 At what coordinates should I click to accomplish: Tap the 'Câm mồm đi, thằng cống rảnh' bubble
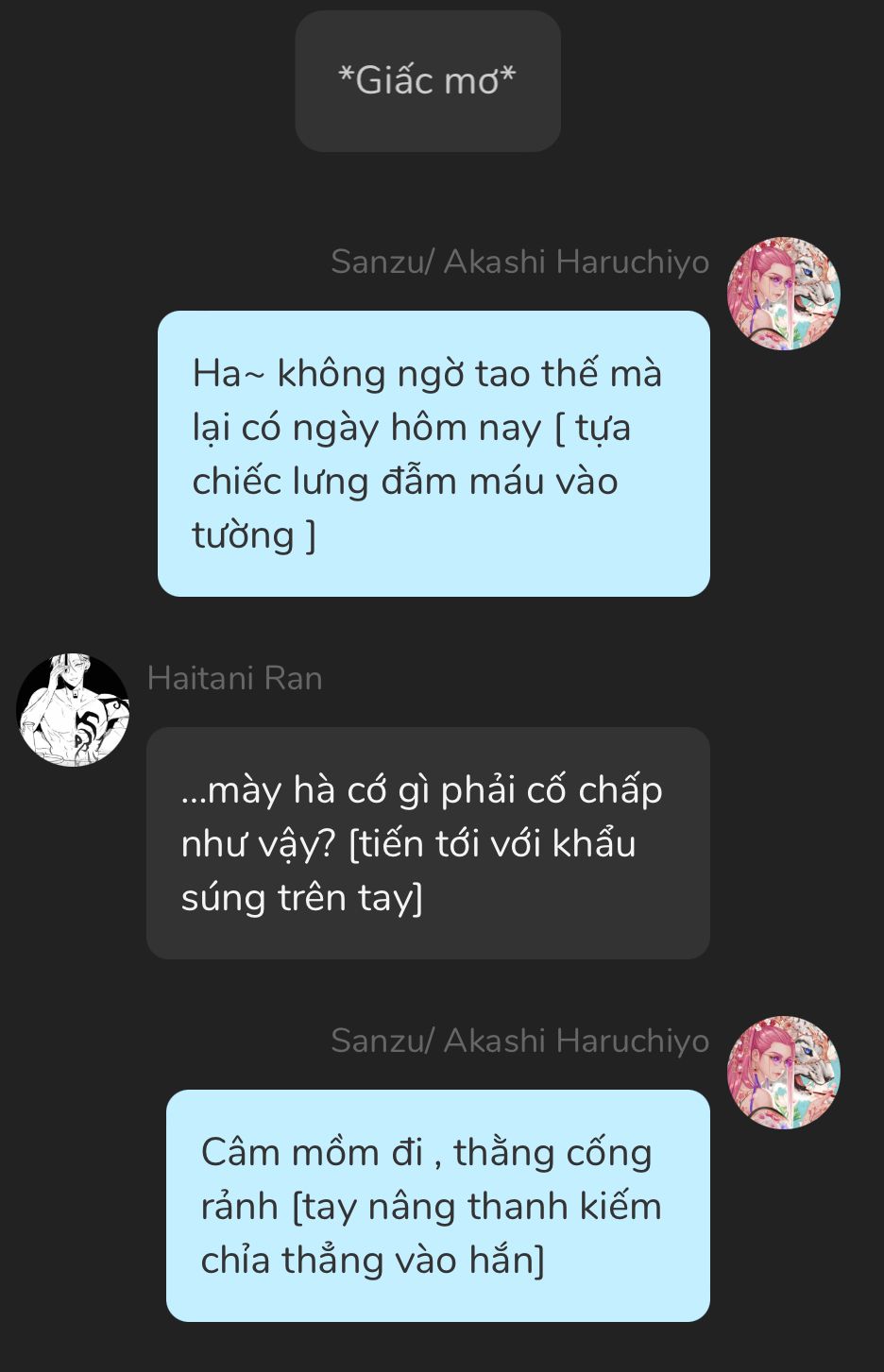(438, 1206)
